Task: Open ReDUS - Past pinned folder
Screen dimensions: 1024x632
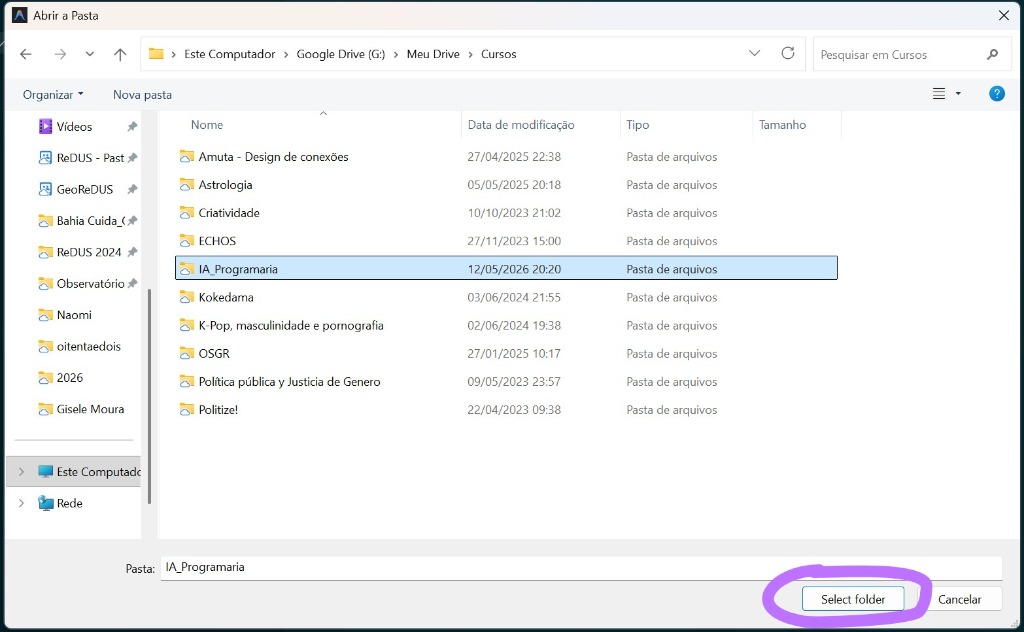Action: click(x=81, y=158)
